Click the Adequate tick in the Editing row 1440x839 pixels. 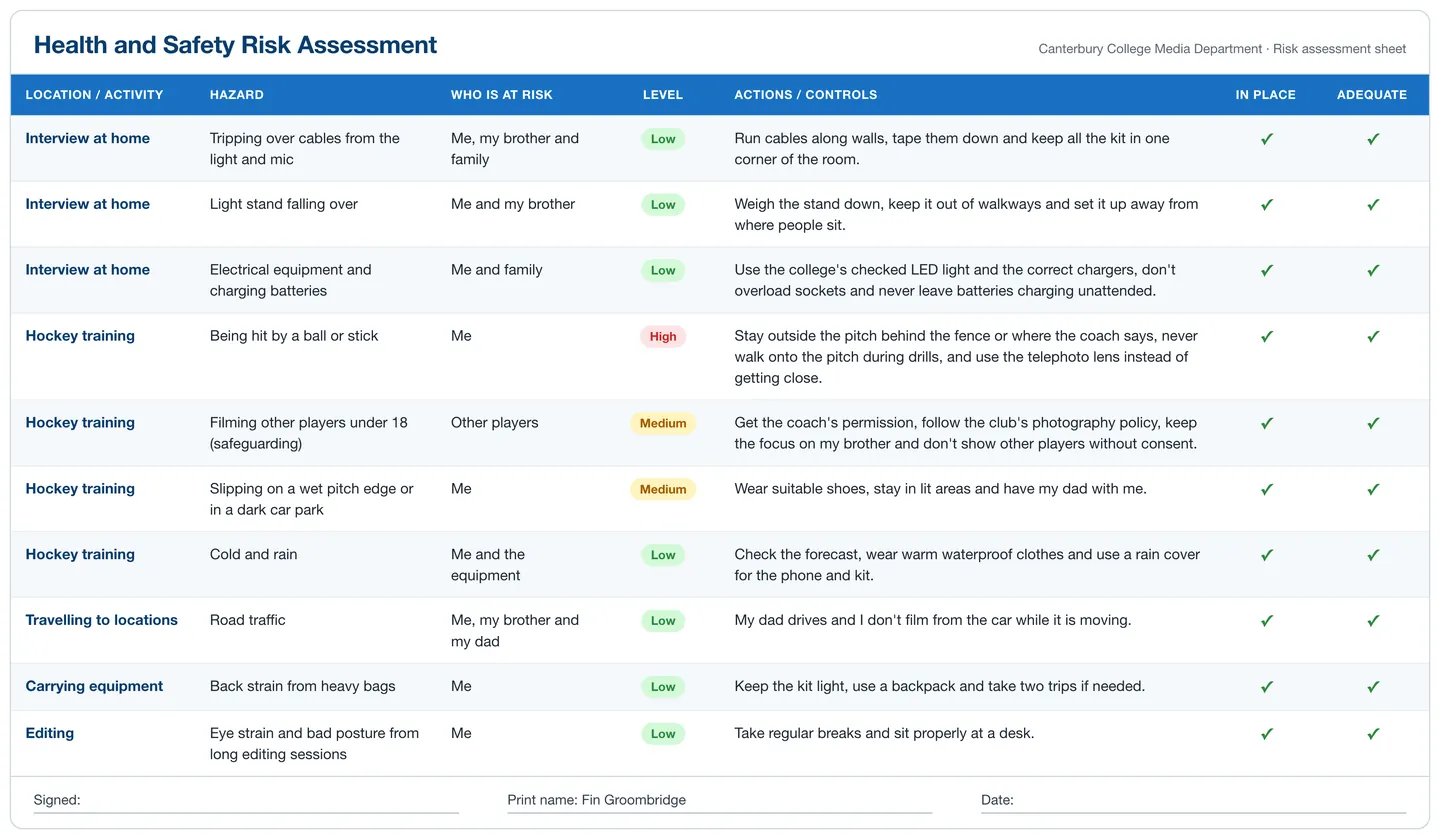1373,734
